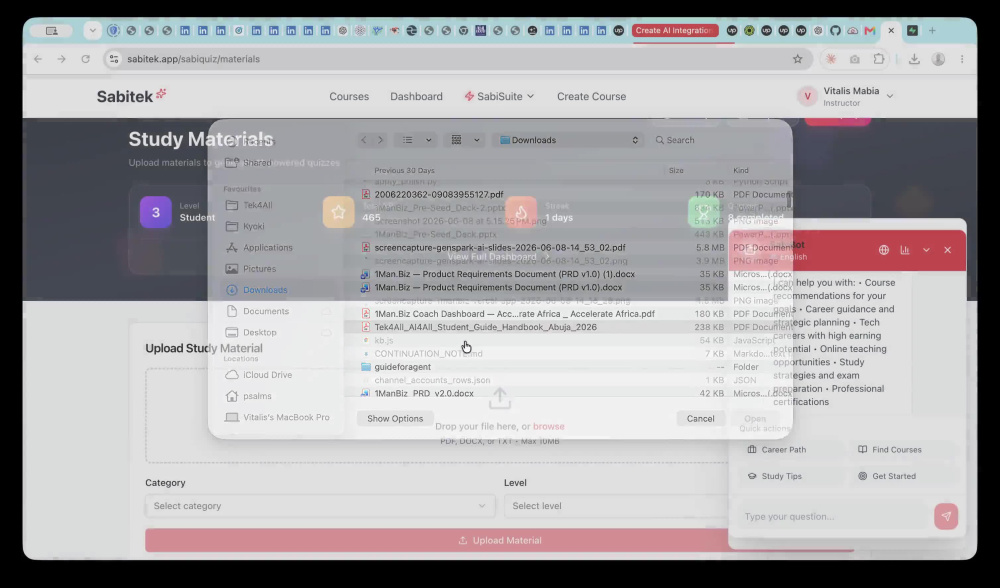
Task: Choose the Career Path quick action
Action: pos(791,450)
